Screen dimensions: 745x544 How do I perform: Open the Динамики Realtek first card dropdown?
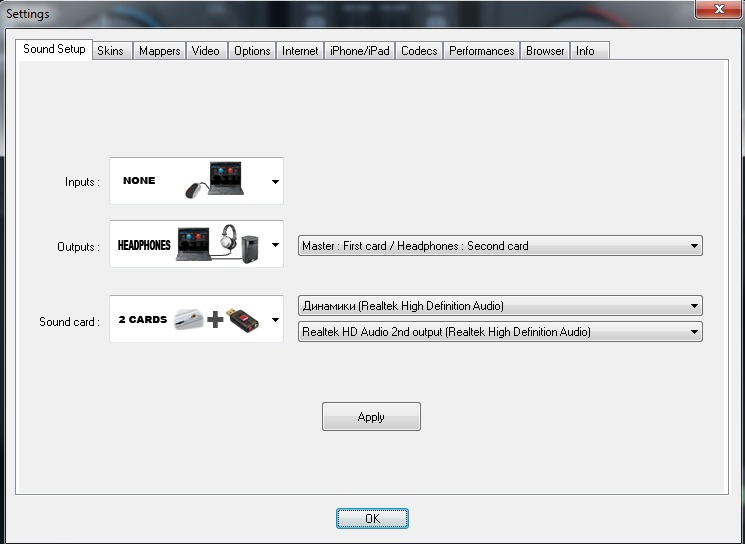click(500, 305)
